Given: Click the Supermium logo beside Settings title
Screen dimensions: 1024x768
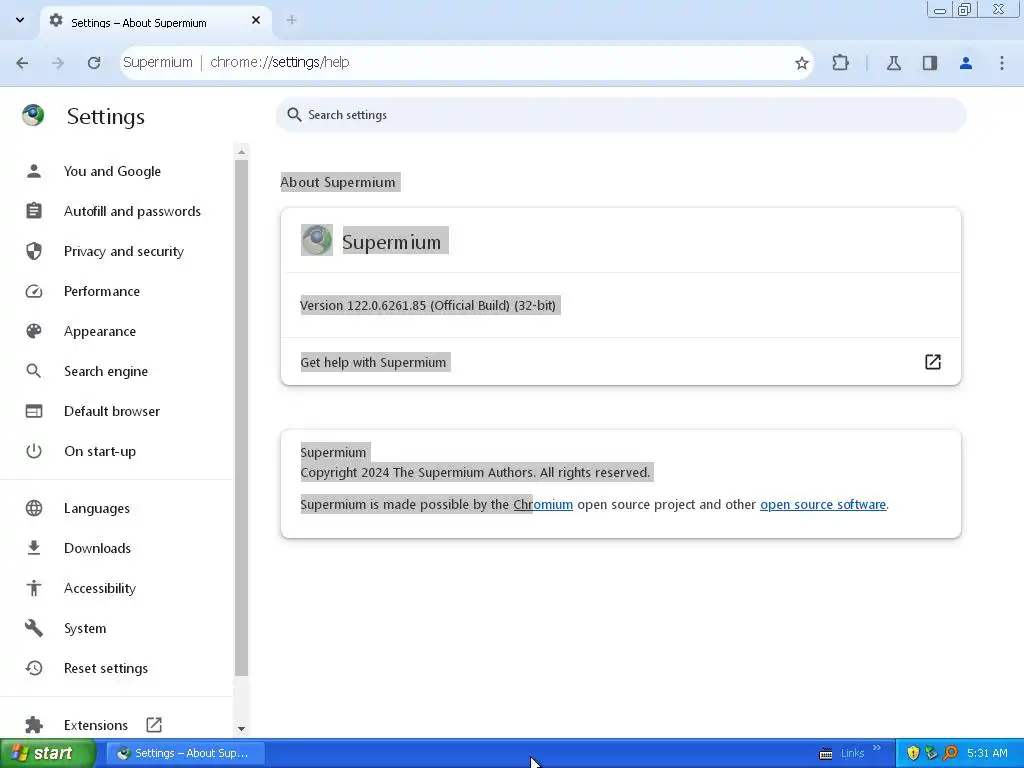Looking at the screenshot, I should (x=33, y=116).
